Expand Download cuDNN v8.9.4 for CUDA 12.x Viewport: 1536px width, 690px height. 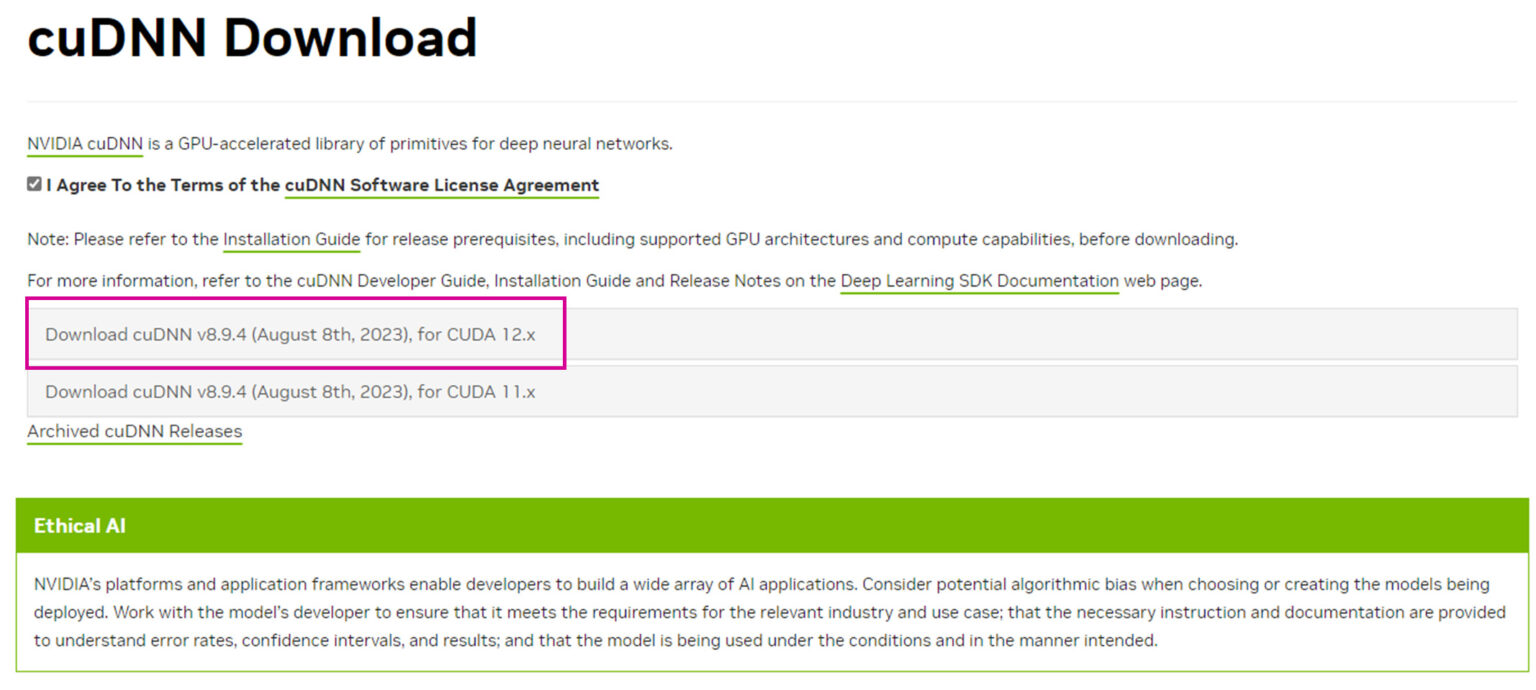[x=290, y=334]
